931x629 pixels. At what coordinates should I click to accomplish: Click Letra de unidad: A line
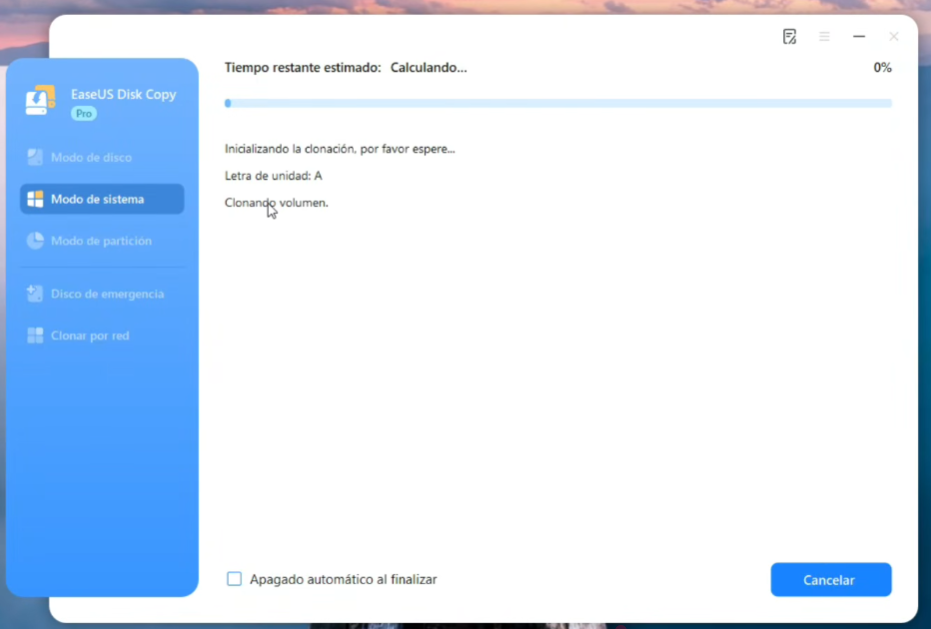point(273,176)
